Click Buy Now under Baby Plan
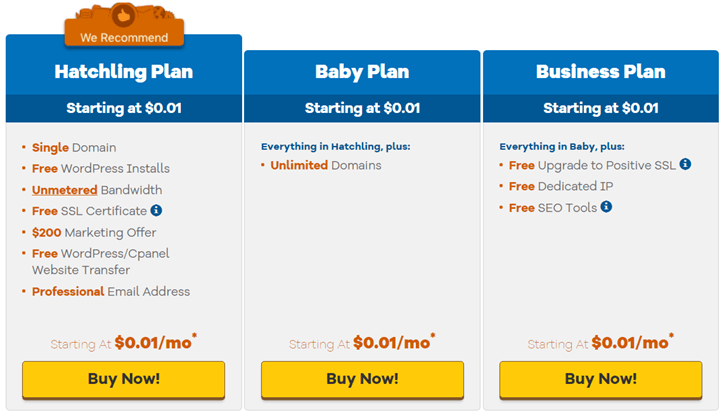 pyautogui.click(x=362, y=379)
